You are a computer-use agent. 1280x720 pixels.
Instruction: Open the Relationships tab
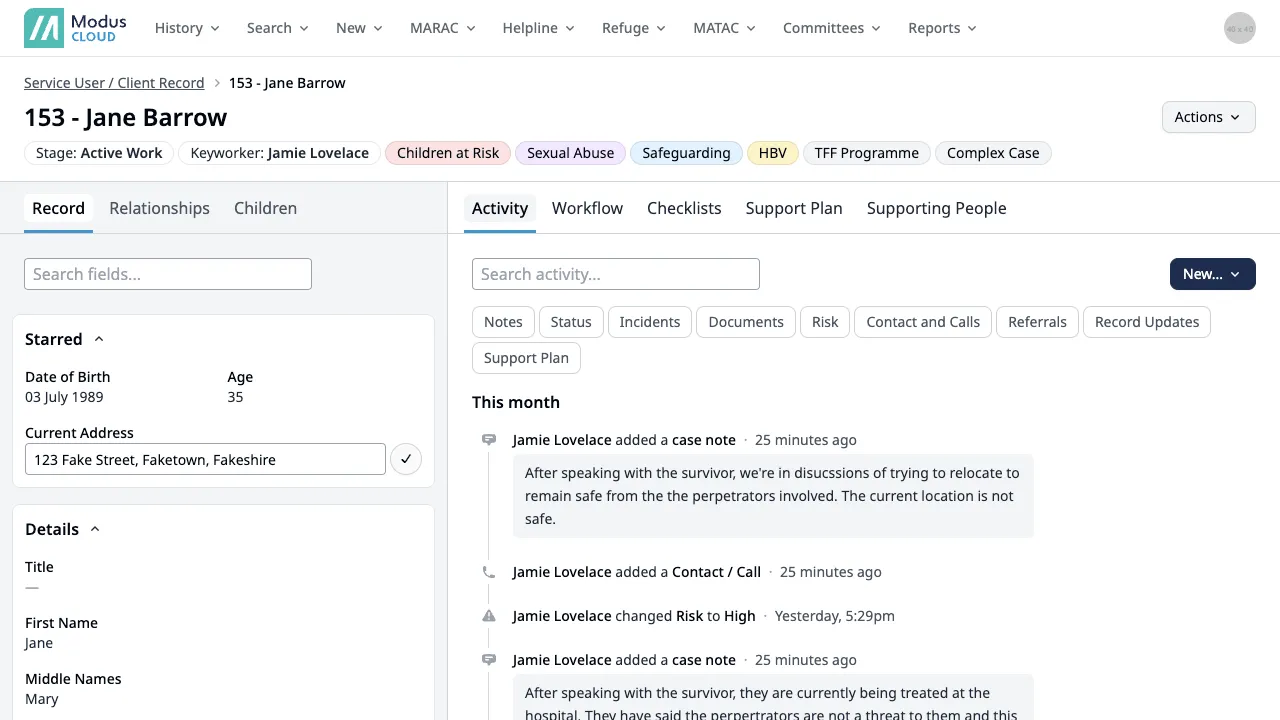(x=159, y=208)
